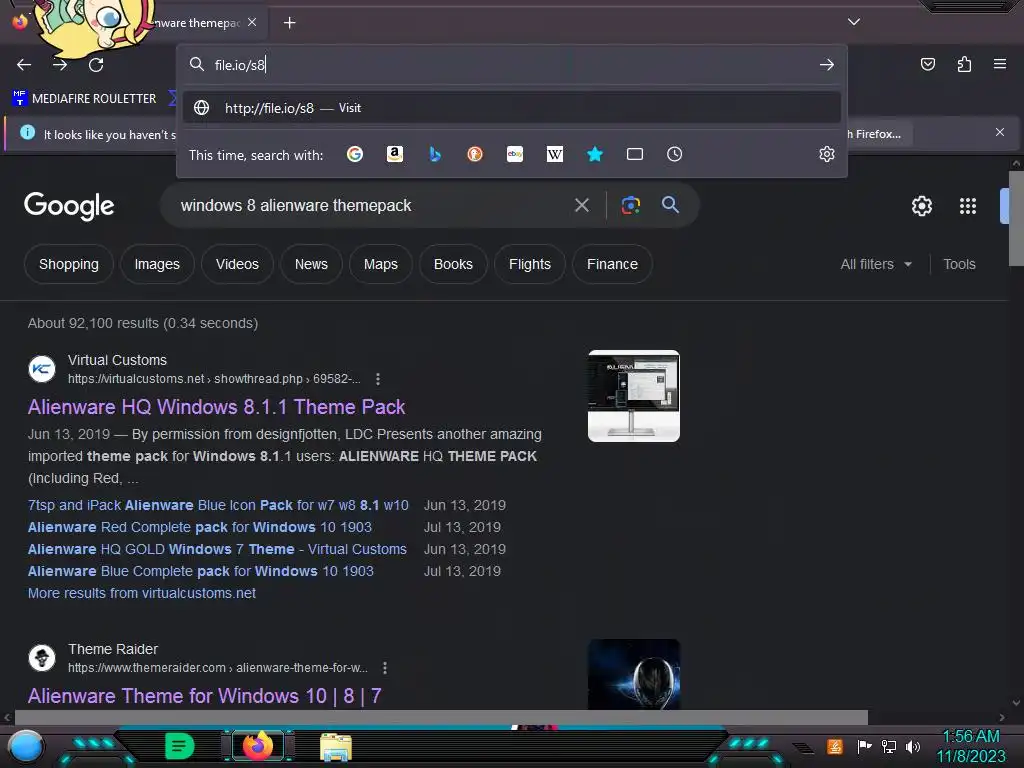Click the Virtual Customs result thumbnail
Image resolution: width=1024 pixels, height=768 pixels.
tap(633, 396)
